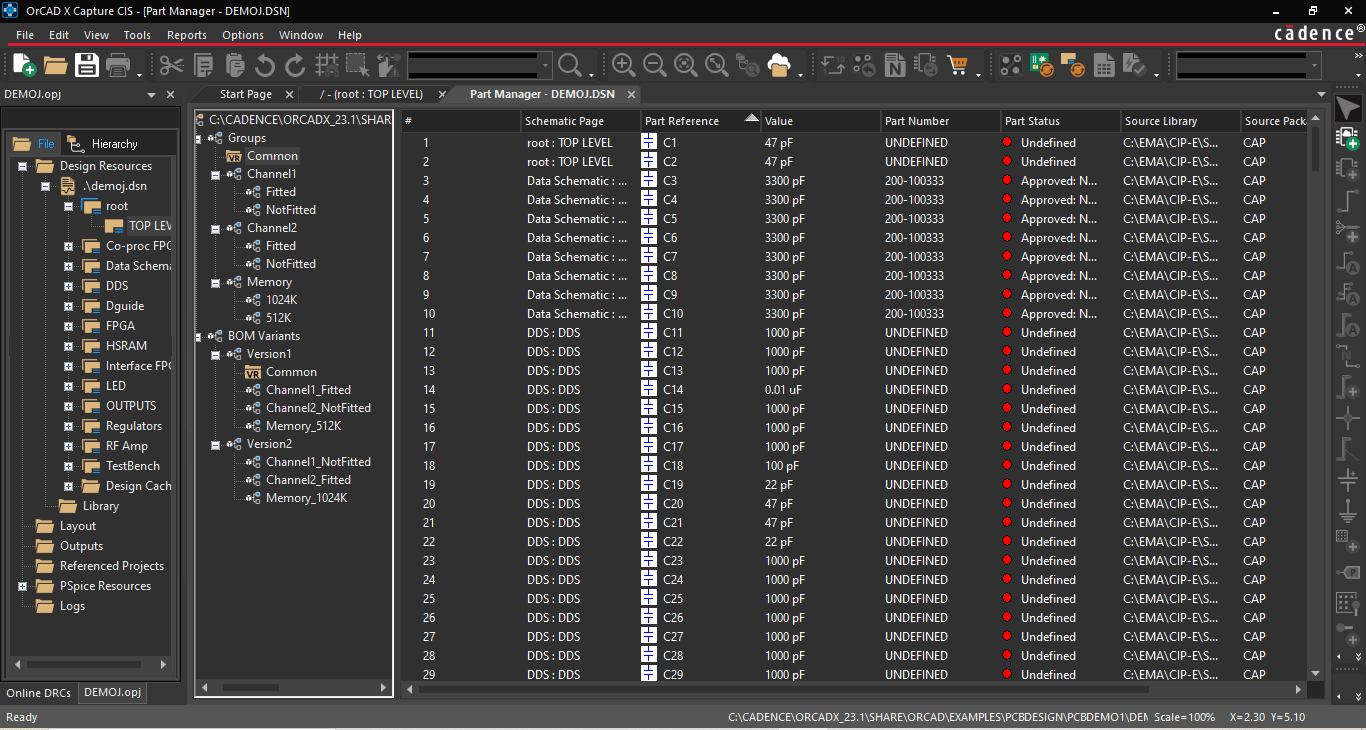Expand the DDS folder in project tree
The width and height of the screenshot is (1366, 730).
(x=68, y=286)
